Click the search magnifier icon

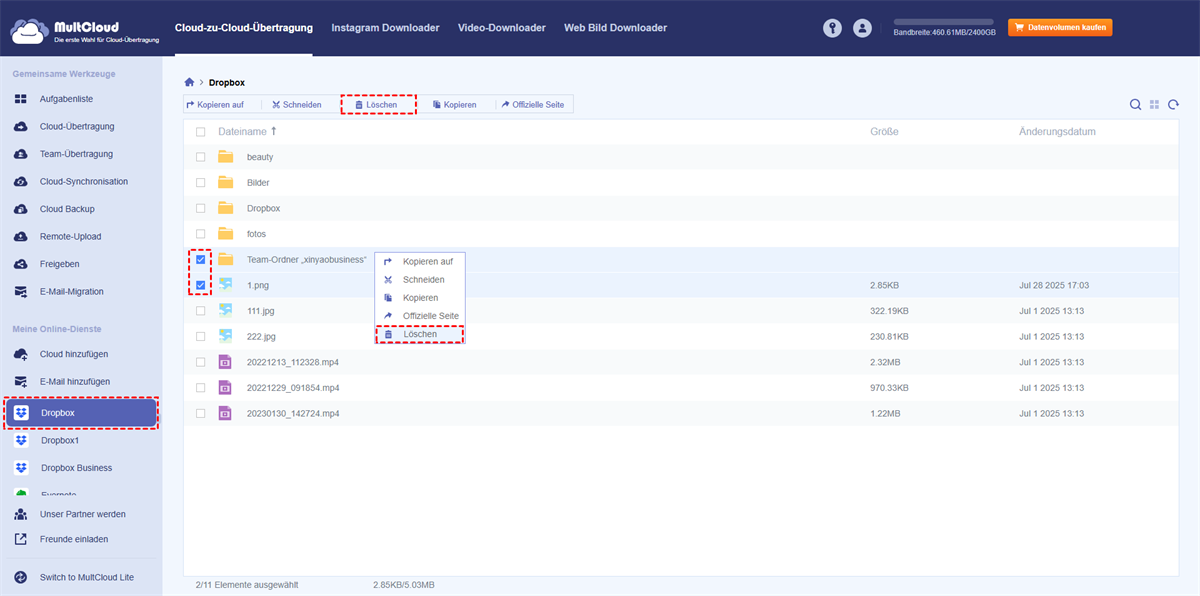(1135, 105)
